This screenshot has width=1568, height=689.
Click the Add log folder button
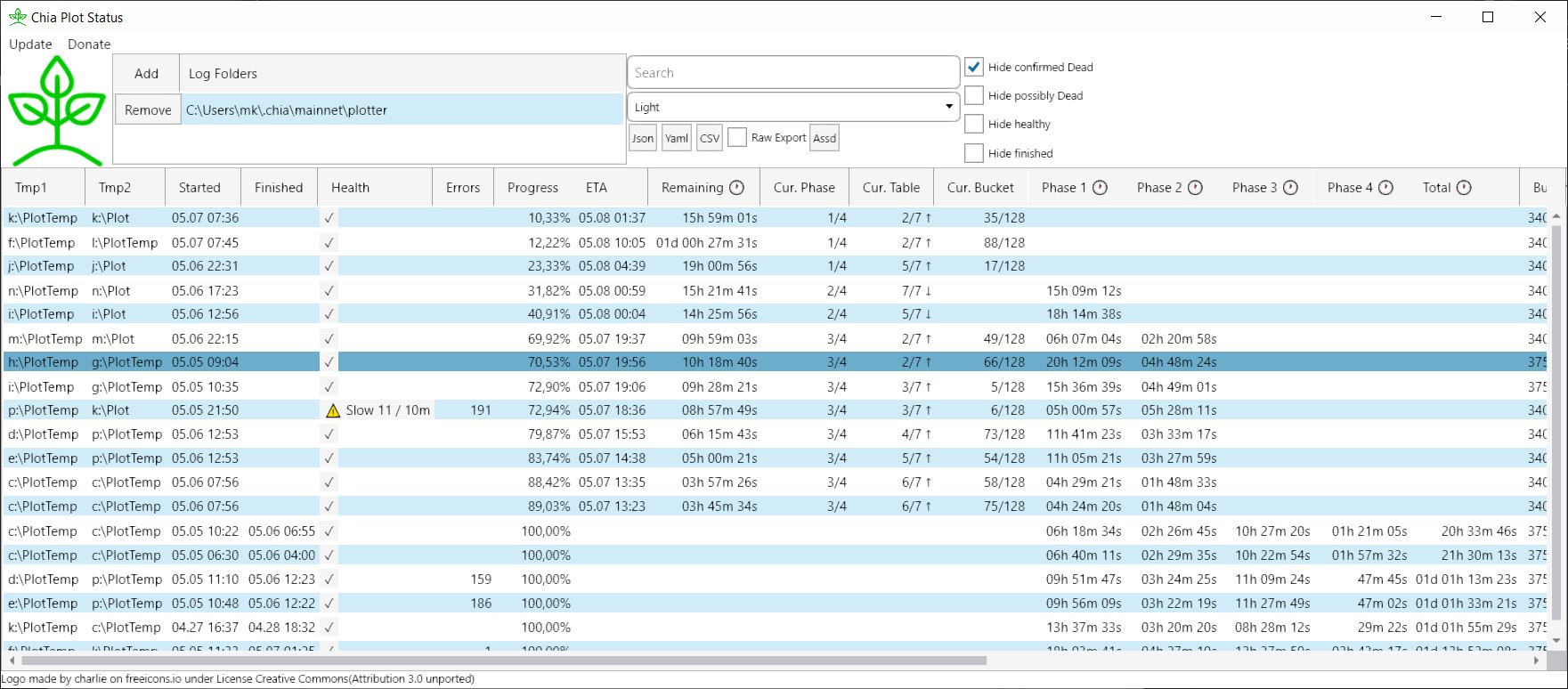pos(147,74)
